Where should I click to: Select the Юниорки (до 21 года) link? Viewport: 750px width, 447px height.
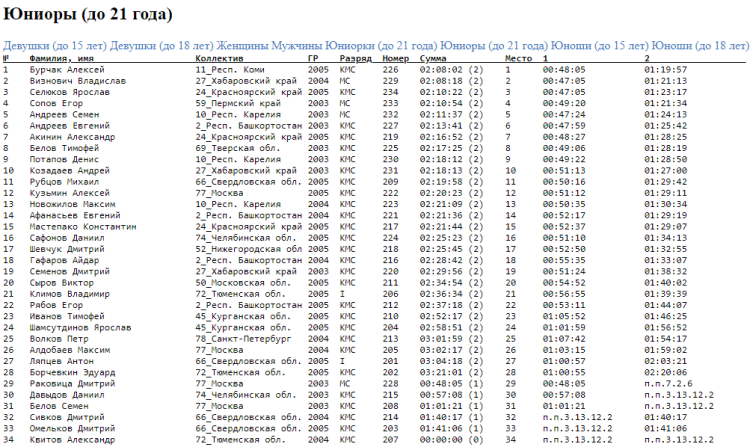(382, 46)
